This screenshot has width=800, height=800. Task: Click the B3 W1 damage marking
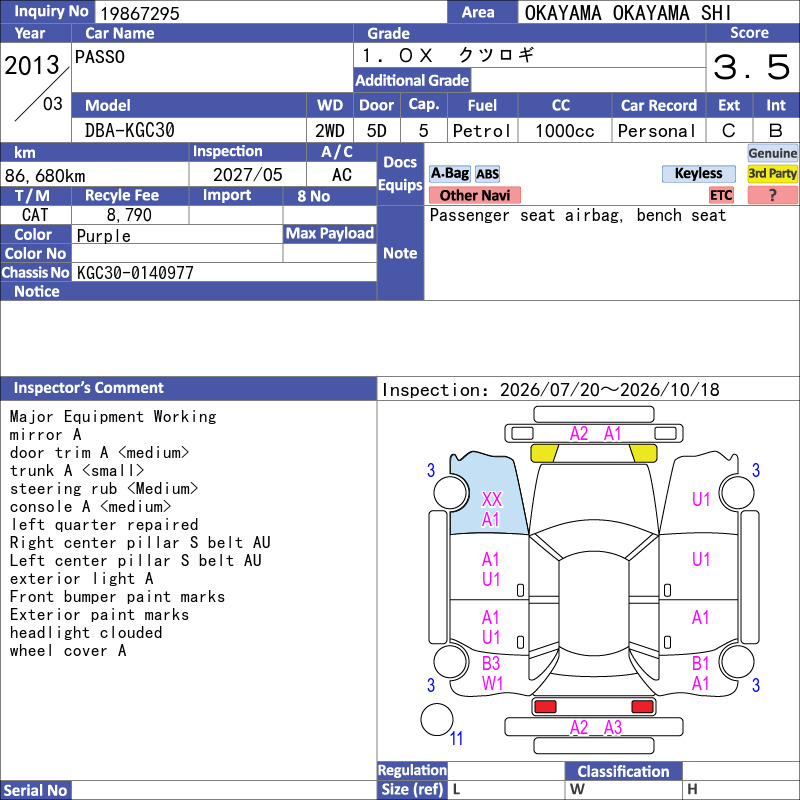tap(492, 673)
